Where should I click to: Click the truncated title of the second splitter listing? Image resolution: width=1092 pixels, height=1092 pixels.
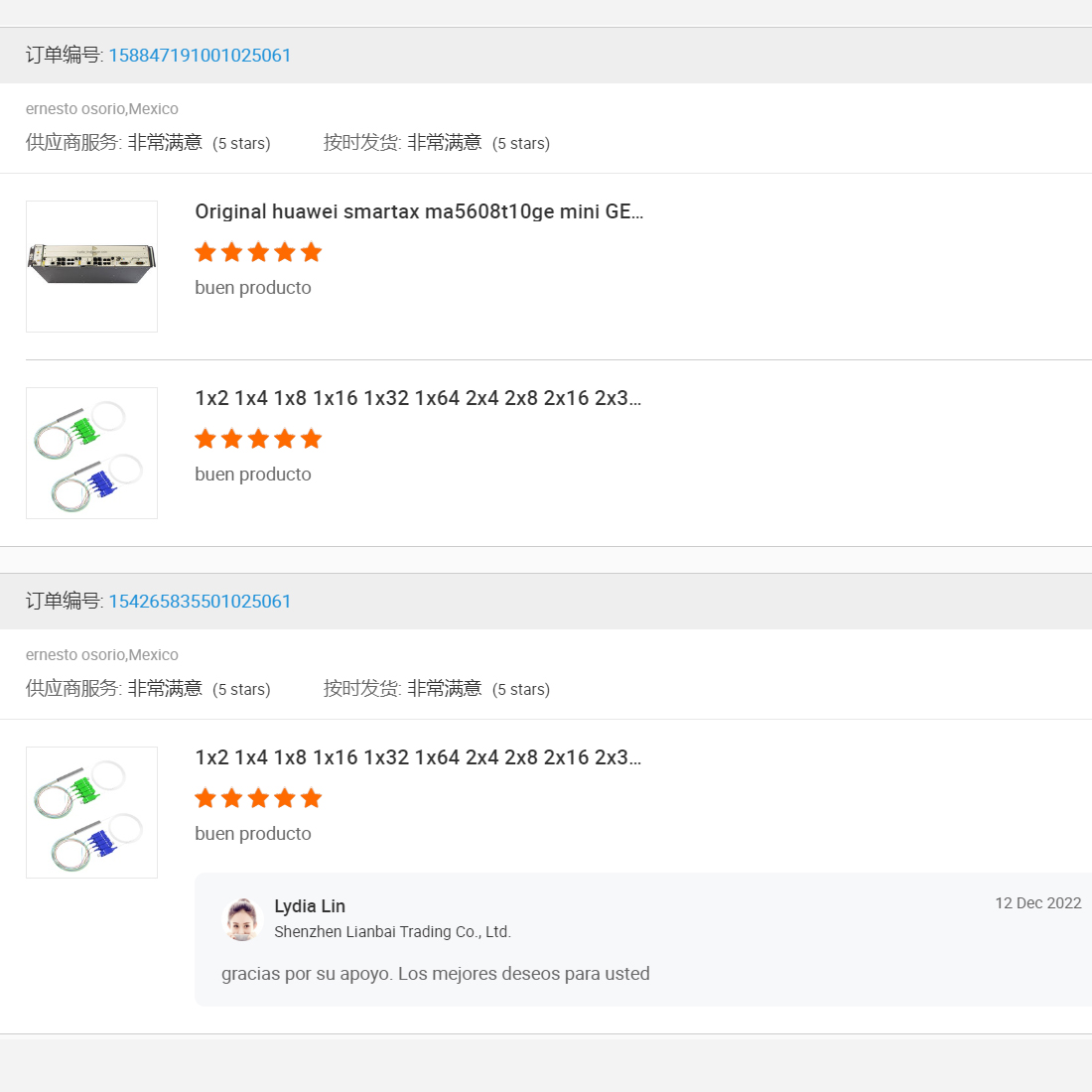[x=418, y=757]
